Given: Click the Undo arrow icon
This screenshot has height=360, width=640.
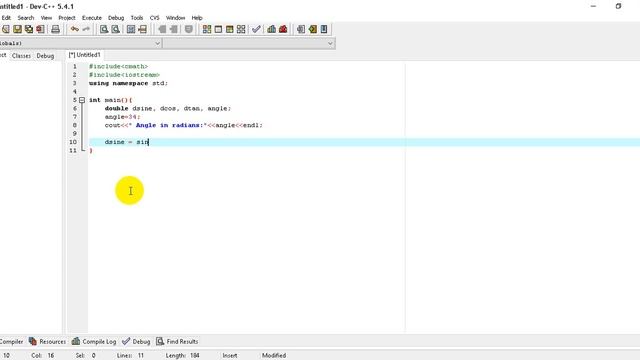Looking at the screenshot, I should click(74, 29).
